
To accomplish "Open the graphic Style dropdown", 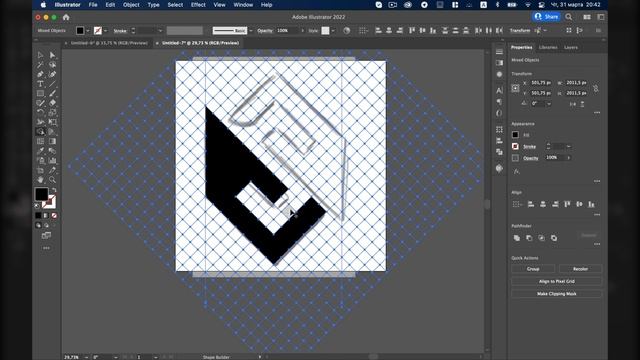I will point(333,31).
